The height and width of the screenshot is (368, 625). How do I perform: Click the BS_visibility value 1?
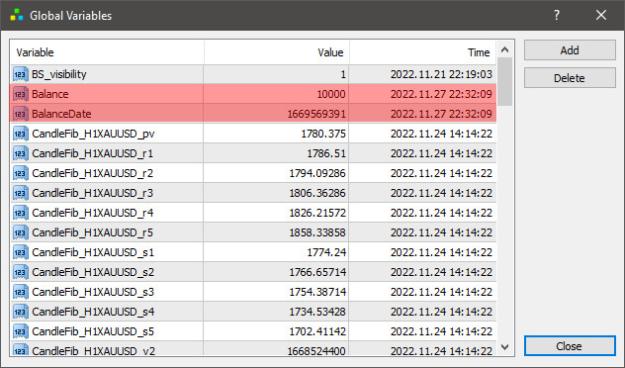click(343, 75)
